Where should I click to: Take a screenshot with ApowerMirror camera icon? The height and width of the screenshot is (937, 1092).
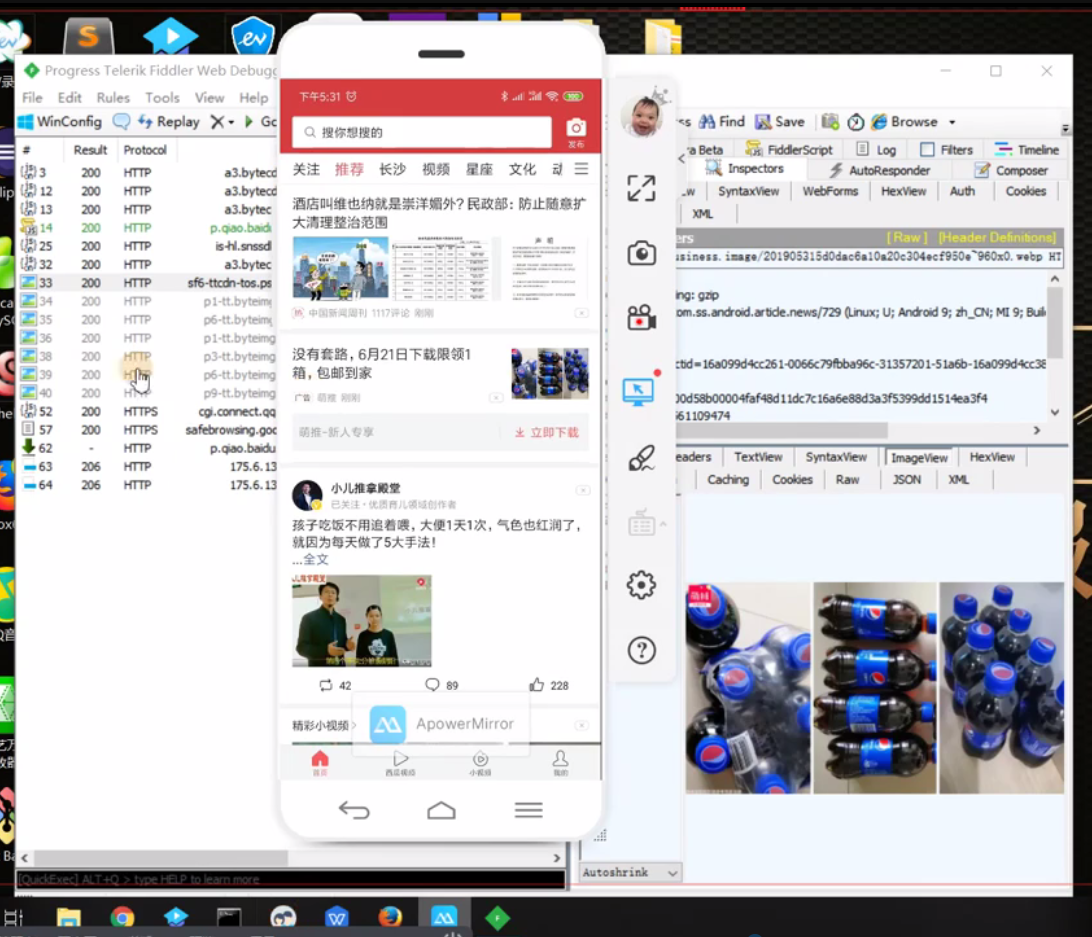coord(641,253)
